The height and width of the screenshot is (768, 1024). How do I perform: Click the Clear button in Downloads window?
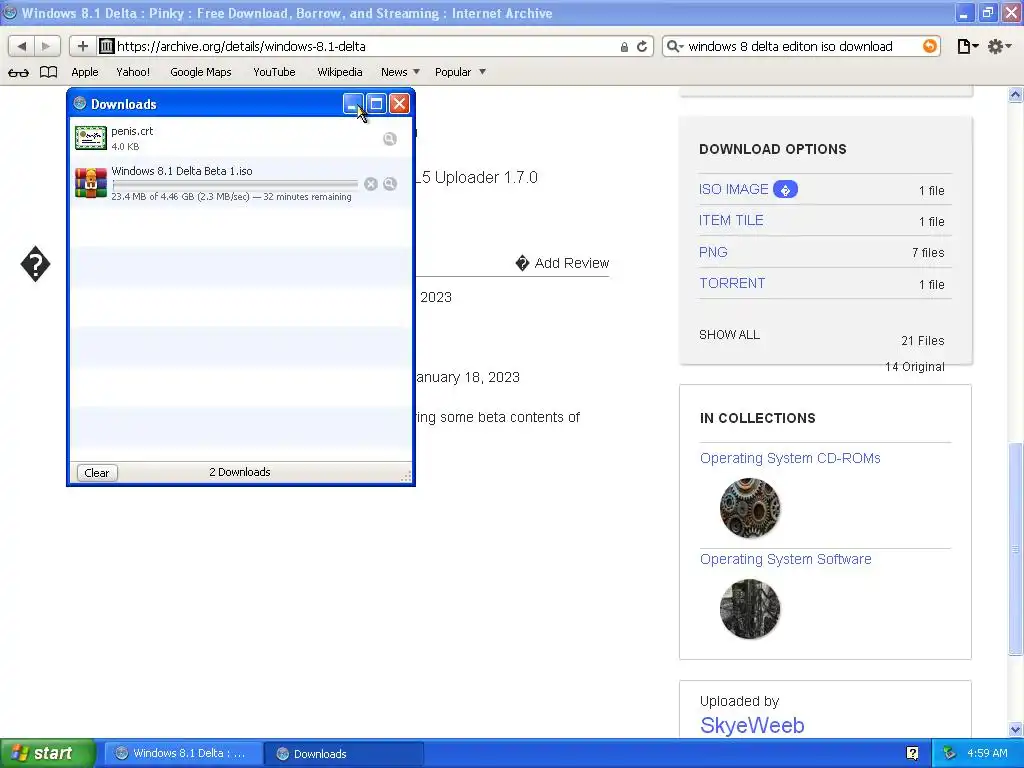[x=97, y=473]
